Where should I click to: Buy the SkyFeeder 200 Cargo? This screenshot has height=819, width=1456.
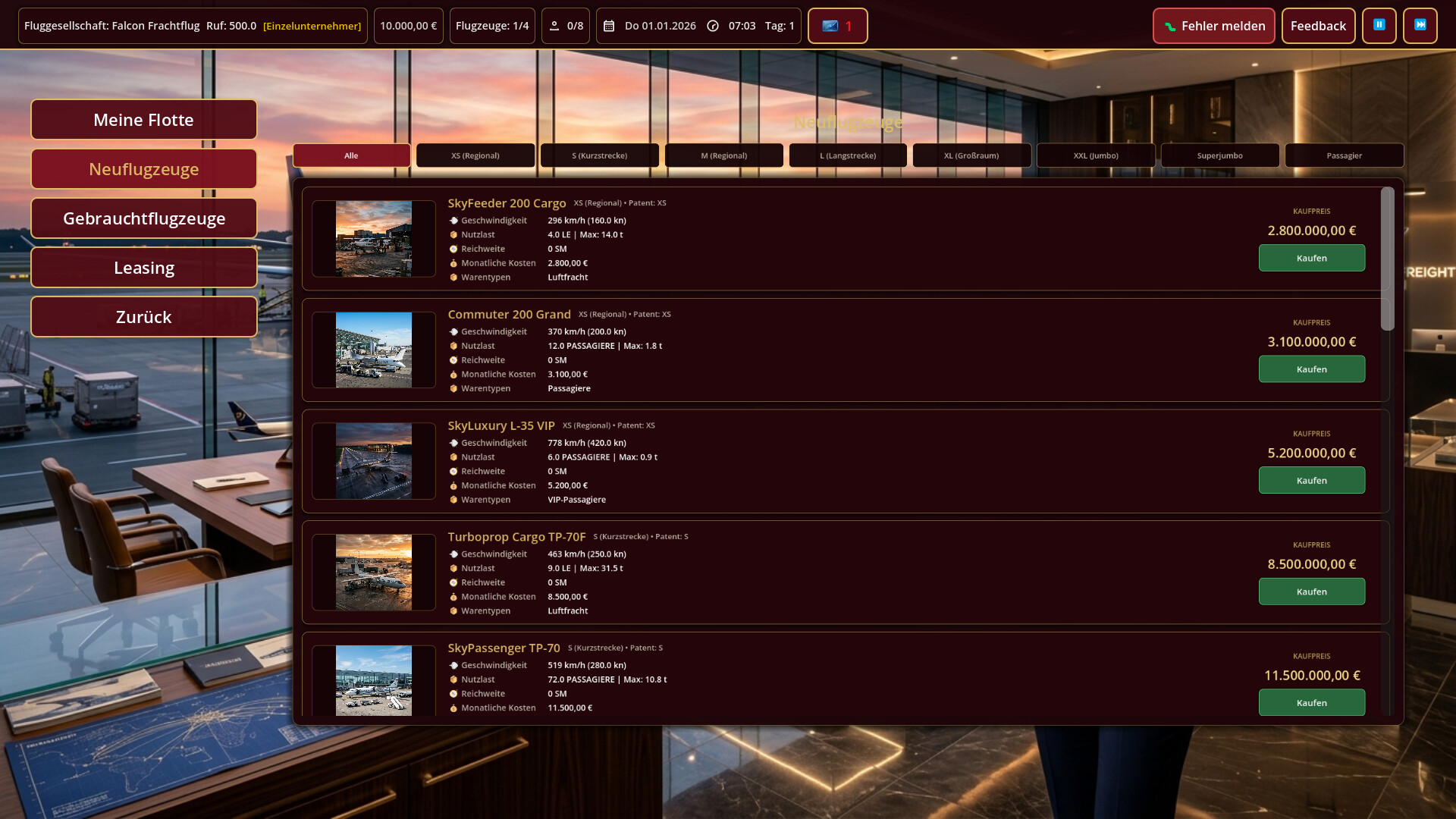1312,259
